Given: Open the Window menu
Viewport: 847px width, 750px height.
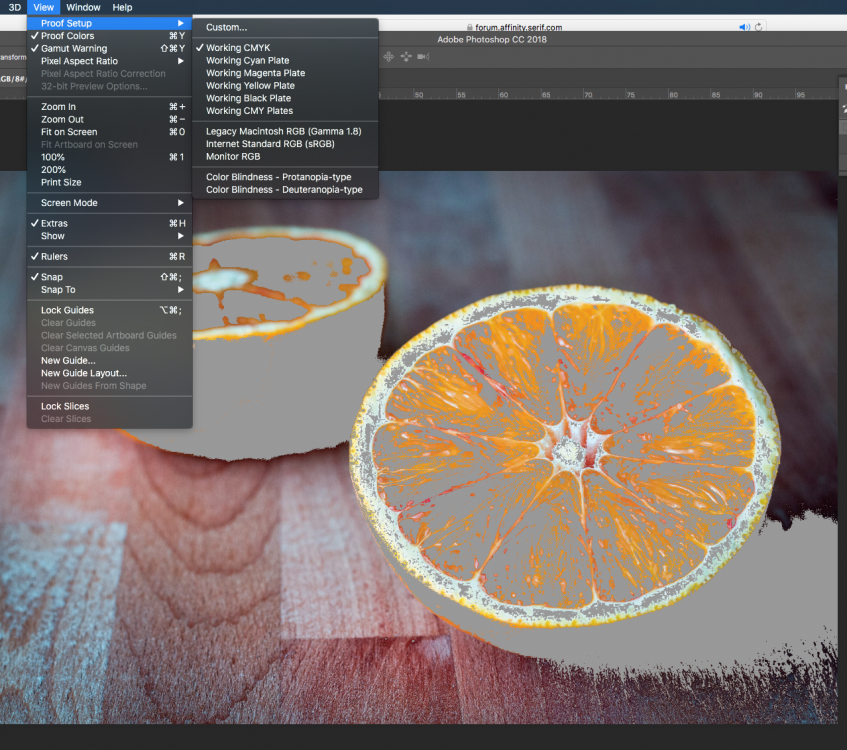Looking at the screenshot, I should 83,7.
